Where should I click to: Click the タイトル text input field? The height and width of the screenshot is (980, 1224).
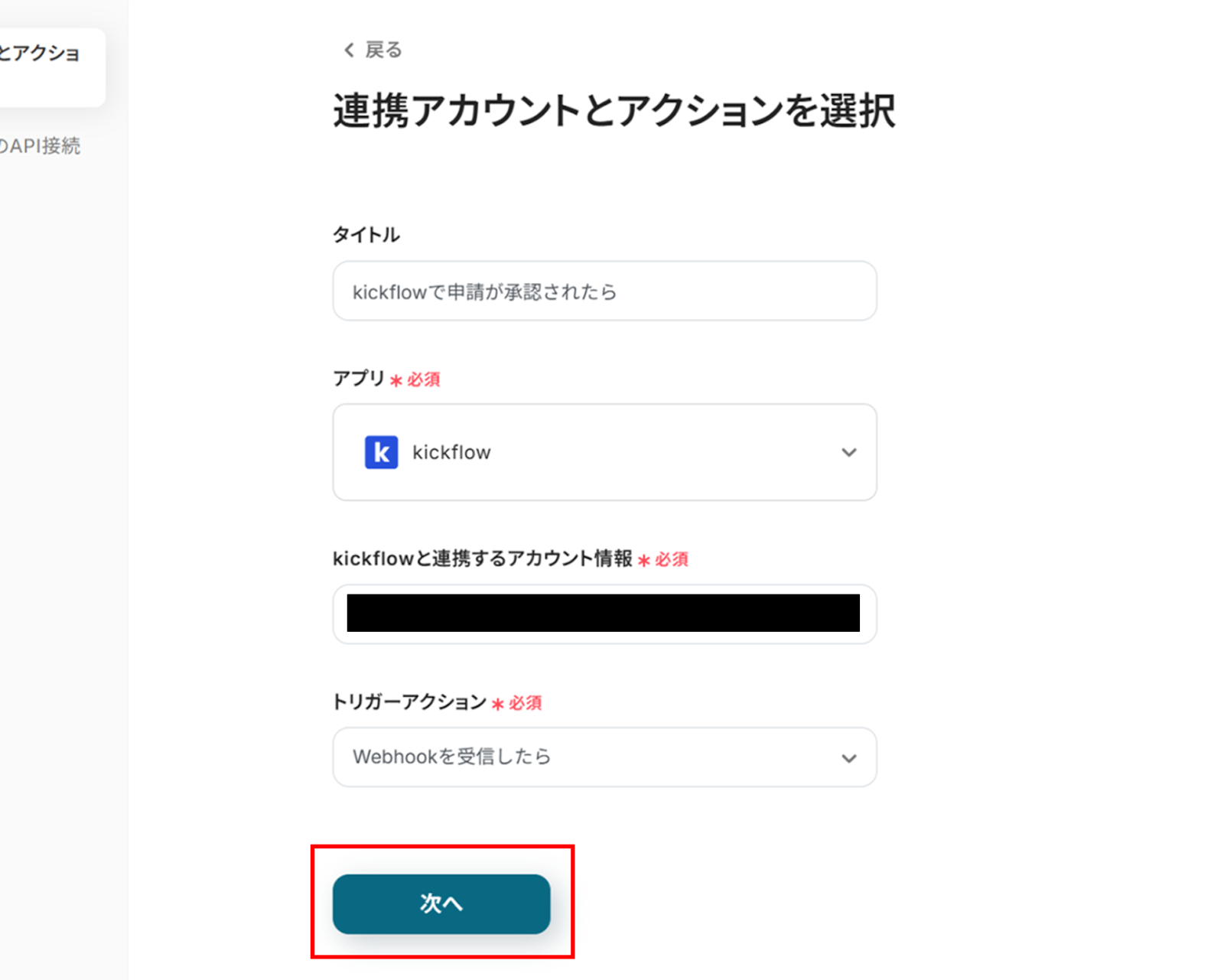point(604,291)
